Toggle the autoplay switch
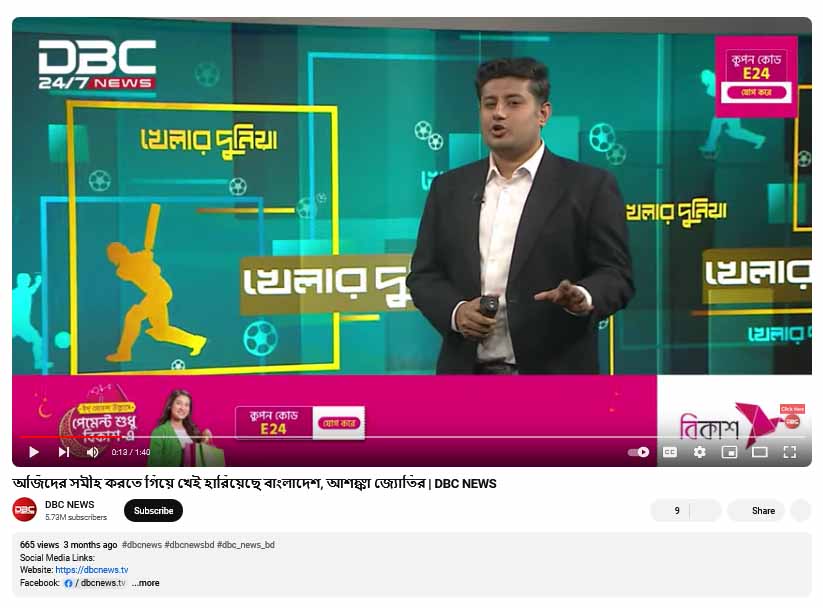823x608 pixels. [638, 452]
